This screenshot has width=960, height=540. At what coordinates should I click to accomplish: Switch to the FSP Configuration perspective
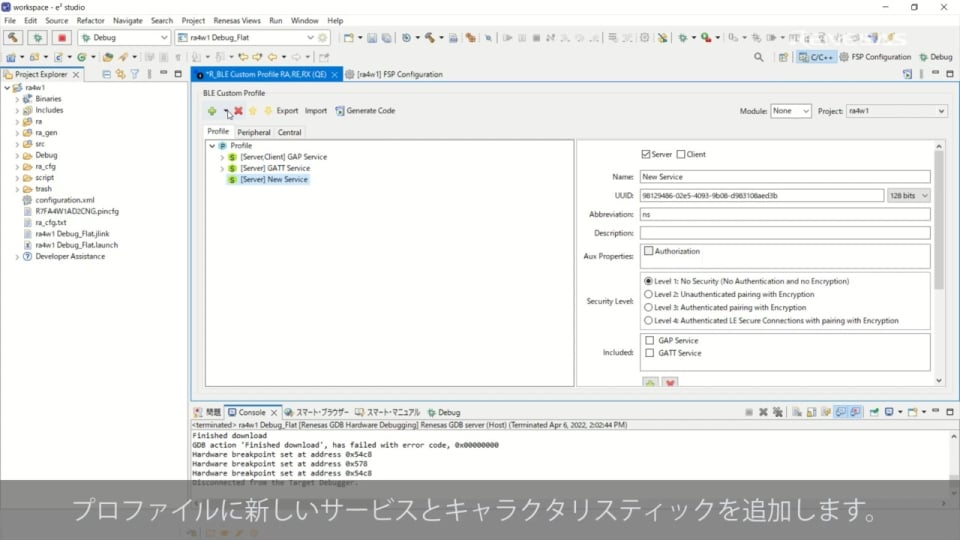coord(875,57)
